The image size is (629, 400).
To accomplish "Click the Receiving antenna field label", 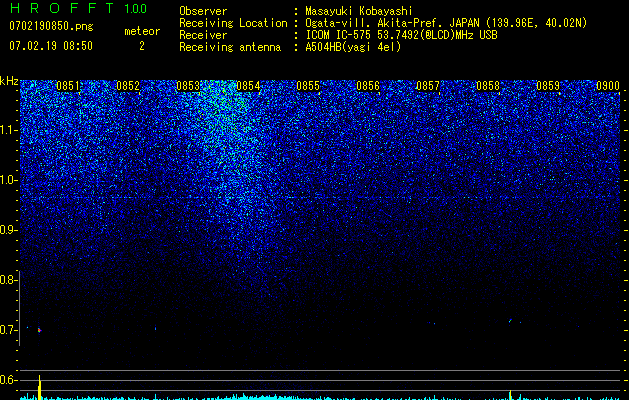I will pyautogui.click(x=230, y=47).
